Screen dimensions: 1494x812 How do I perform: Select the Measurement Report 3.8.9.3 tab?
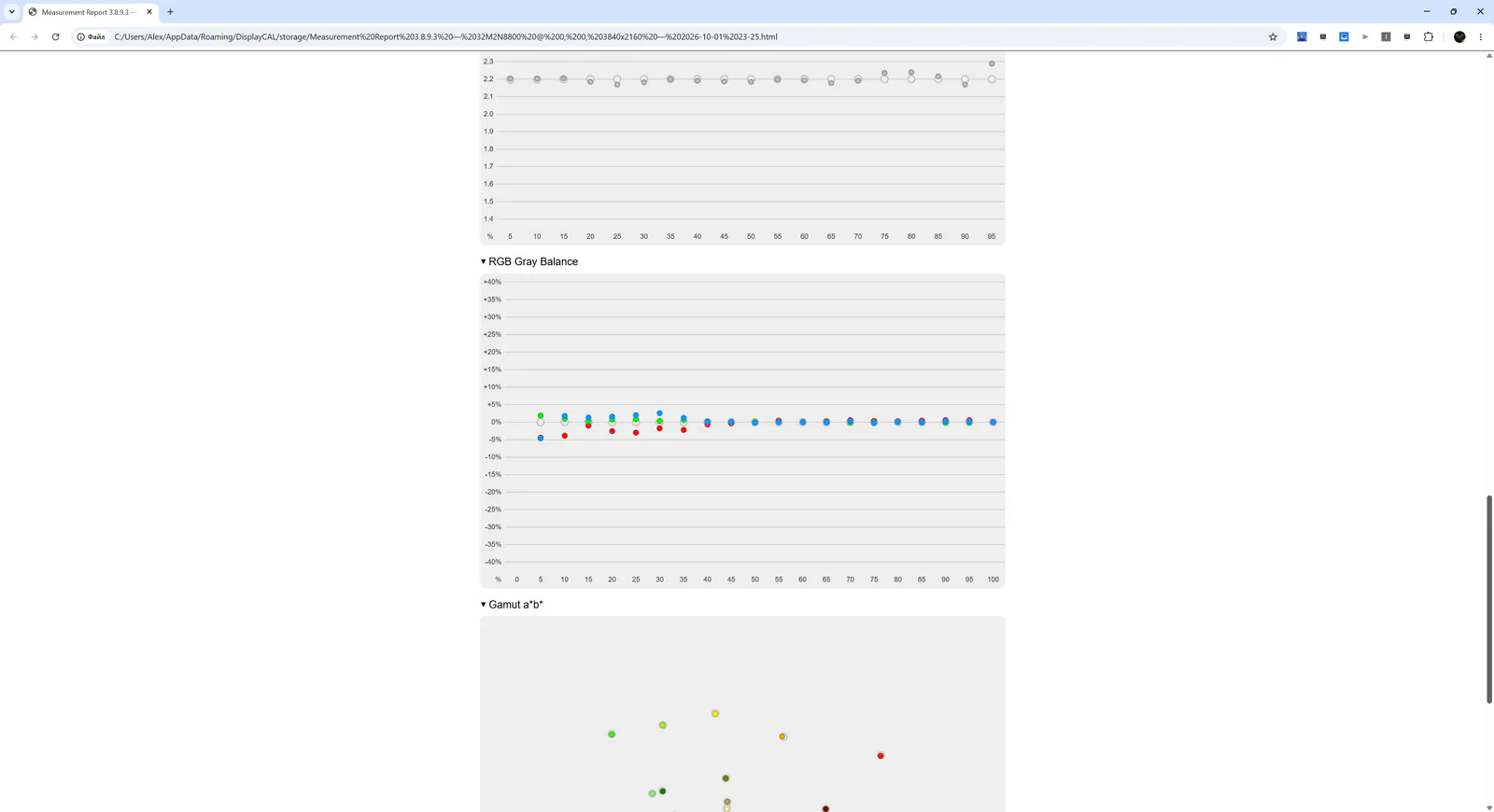coord(90,12)
